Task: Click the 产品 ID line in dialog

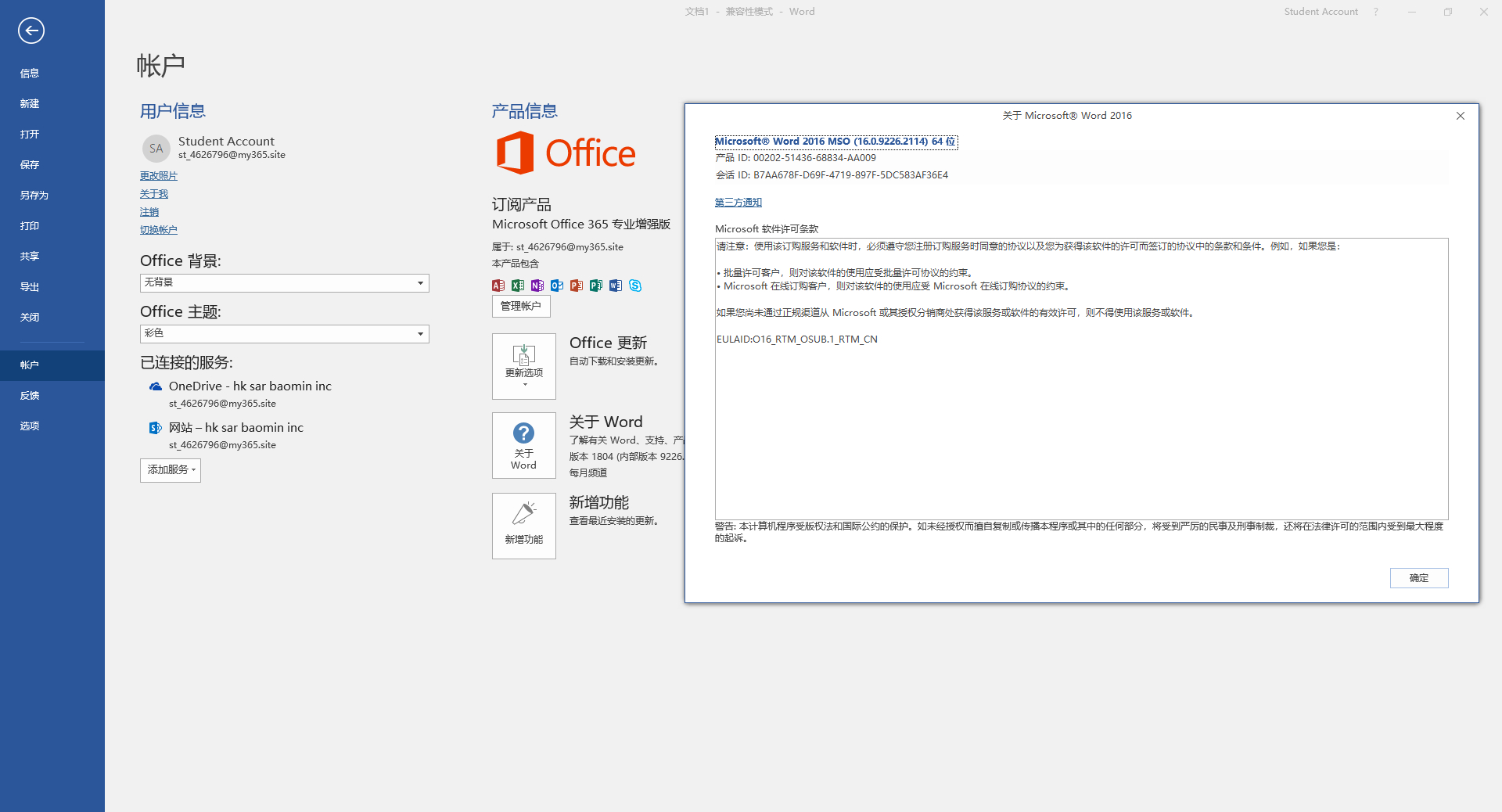Action: (796, 158)
